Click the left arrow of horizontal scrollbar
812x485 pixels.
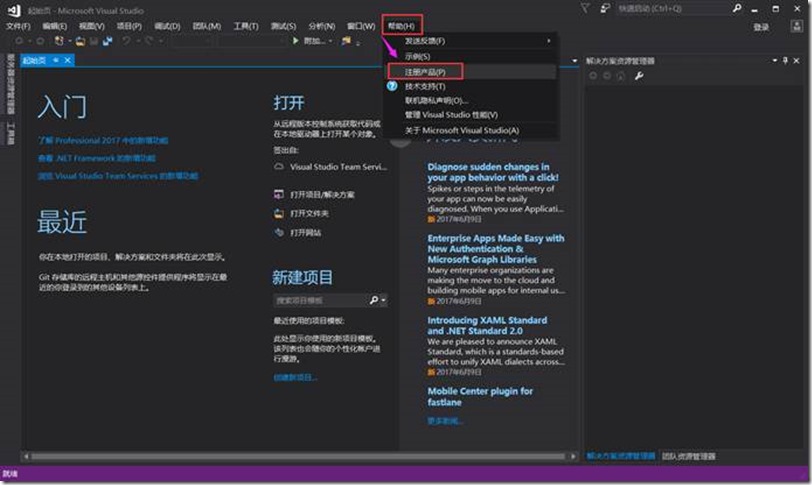(x=25, y=456)
